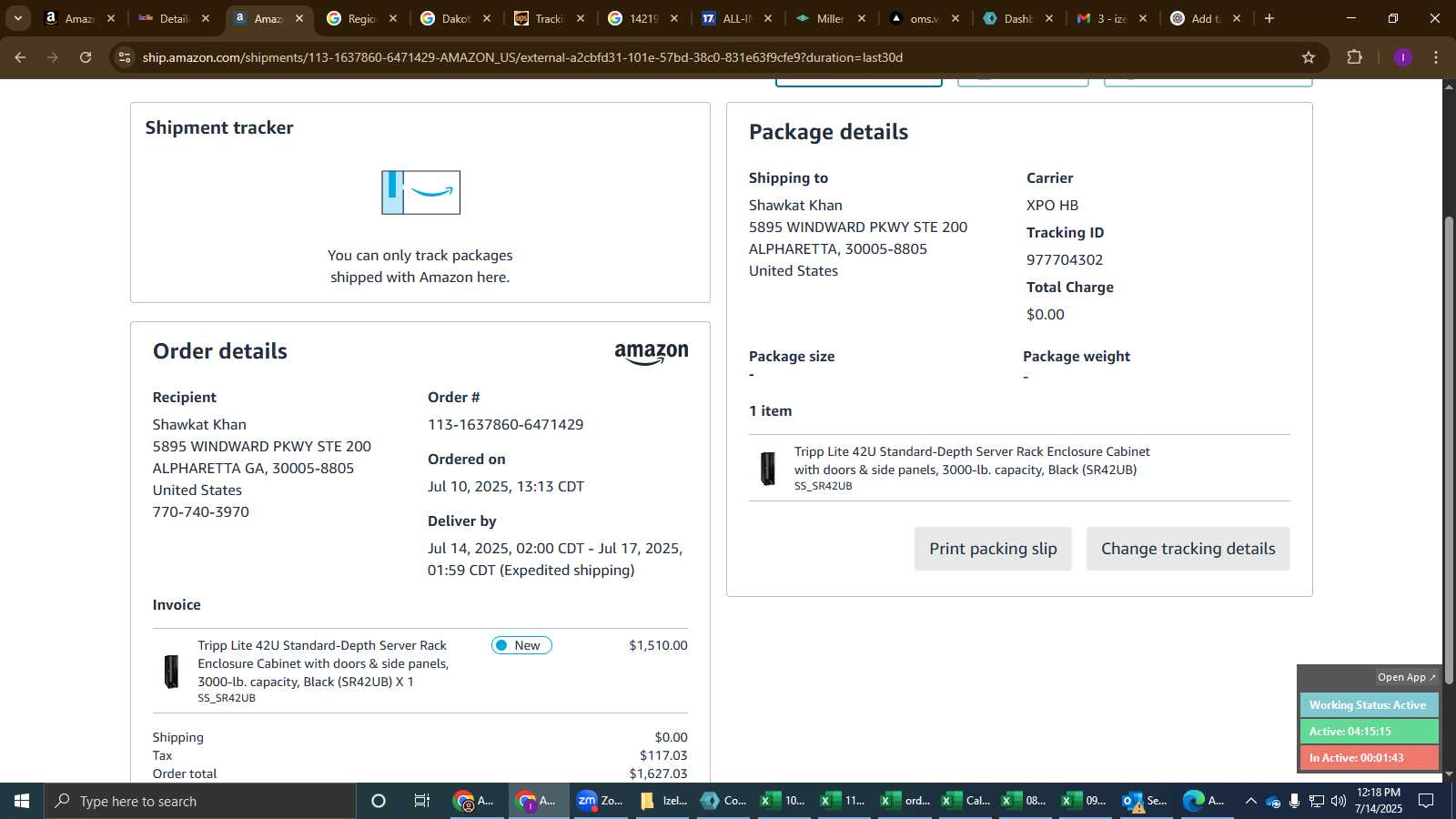Open the Chrome profile avatar
1456x819 pixels.
pos(1402,57)
